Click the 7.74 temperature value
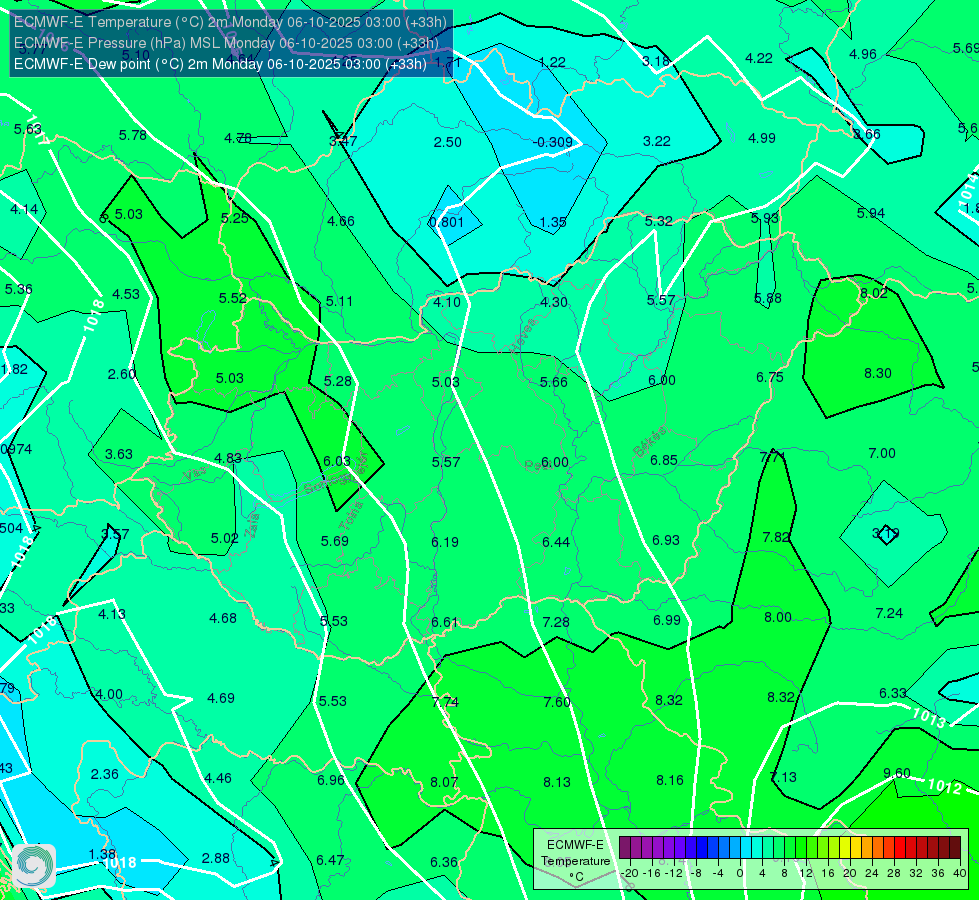The image size is (979, 900). coord(446,702)
